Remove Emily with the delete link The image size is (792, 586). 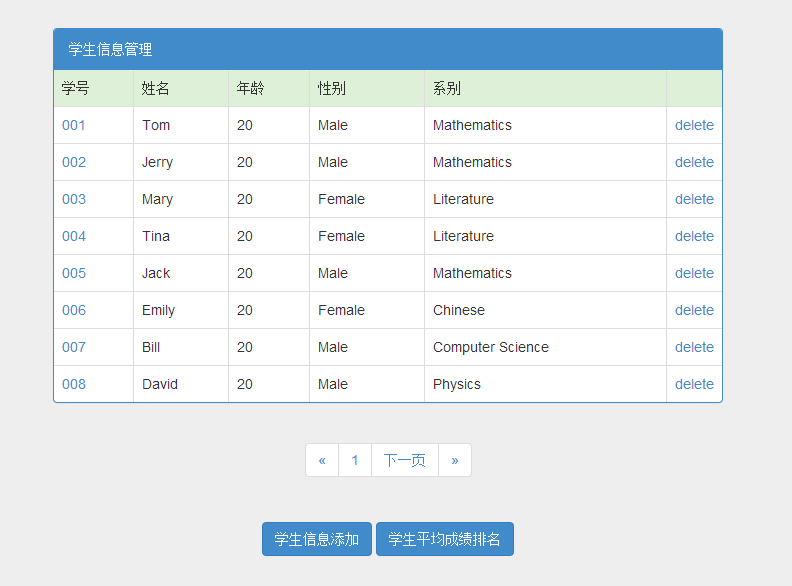(x=694, y=310)
